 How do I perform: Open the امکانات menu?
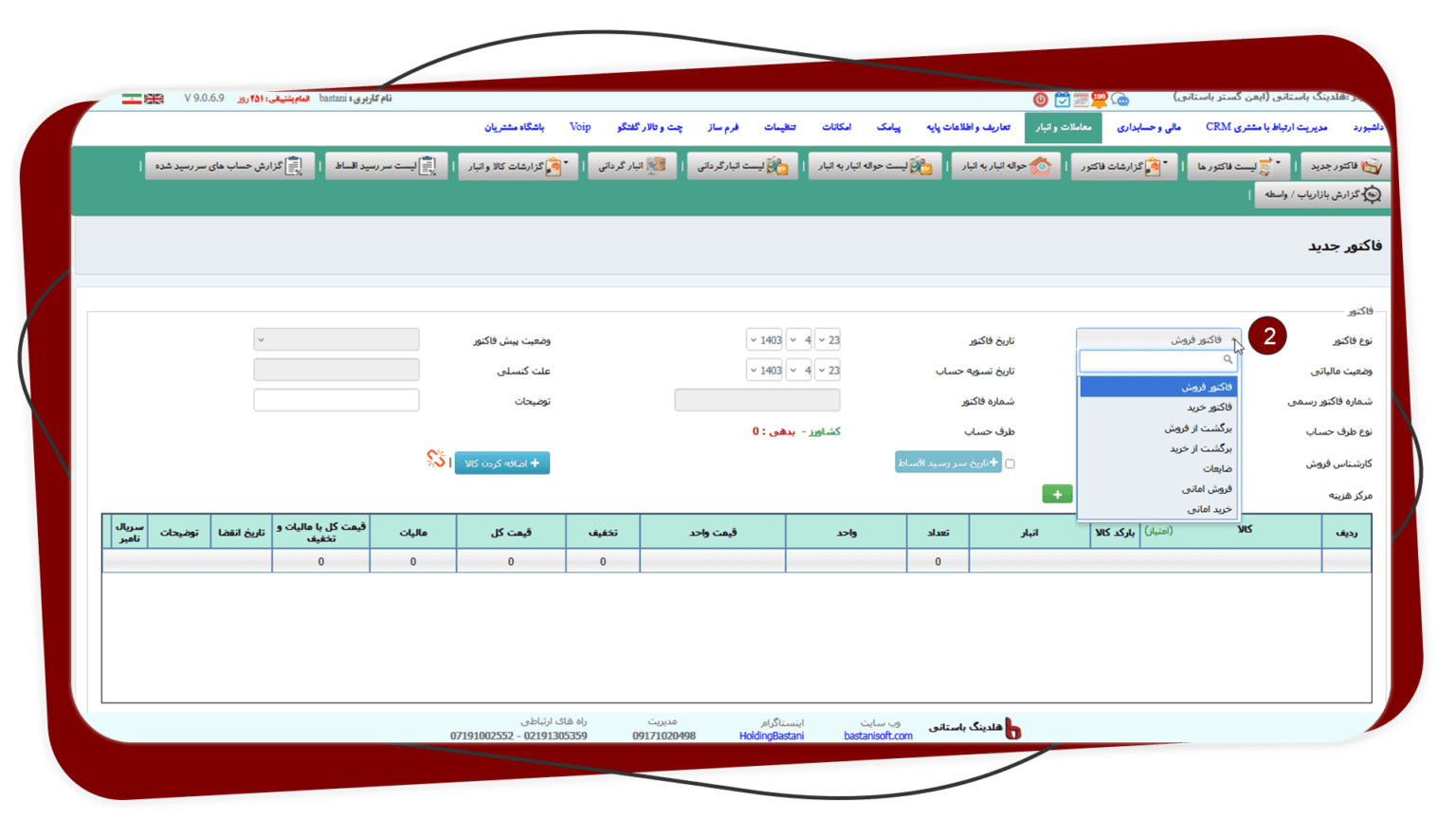[x=836, y=127]
